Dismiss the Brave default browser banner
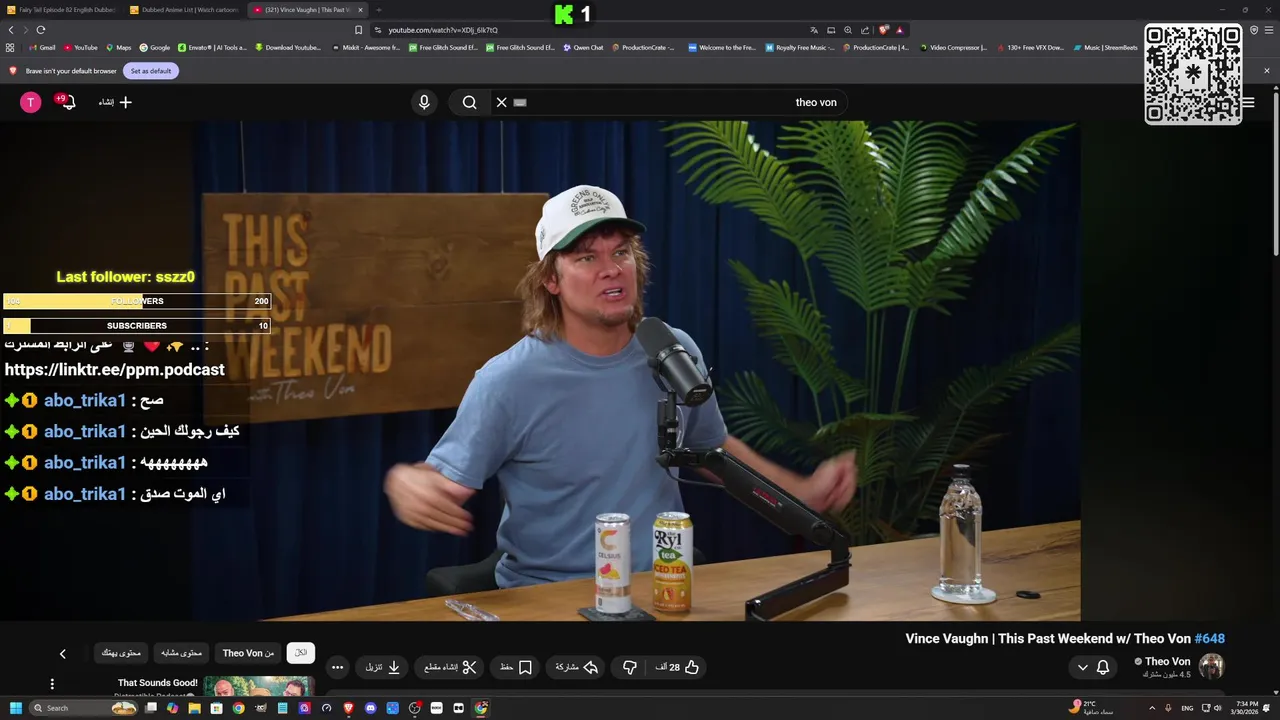This screenshot has width=1280, height=720. tap(1266, 71)
